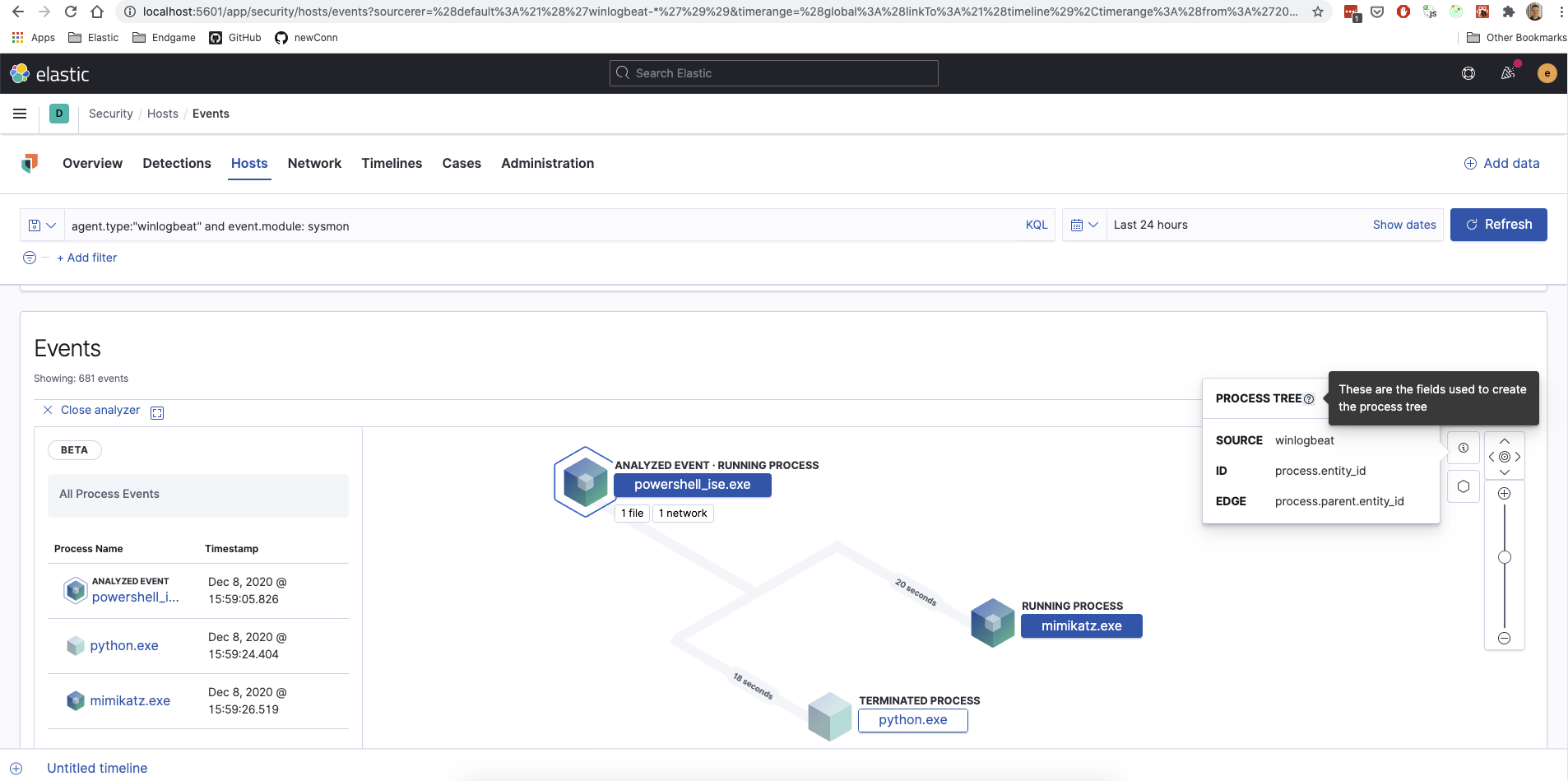
Task: Click the python.exe cube node icon
Action: [829, 717]
